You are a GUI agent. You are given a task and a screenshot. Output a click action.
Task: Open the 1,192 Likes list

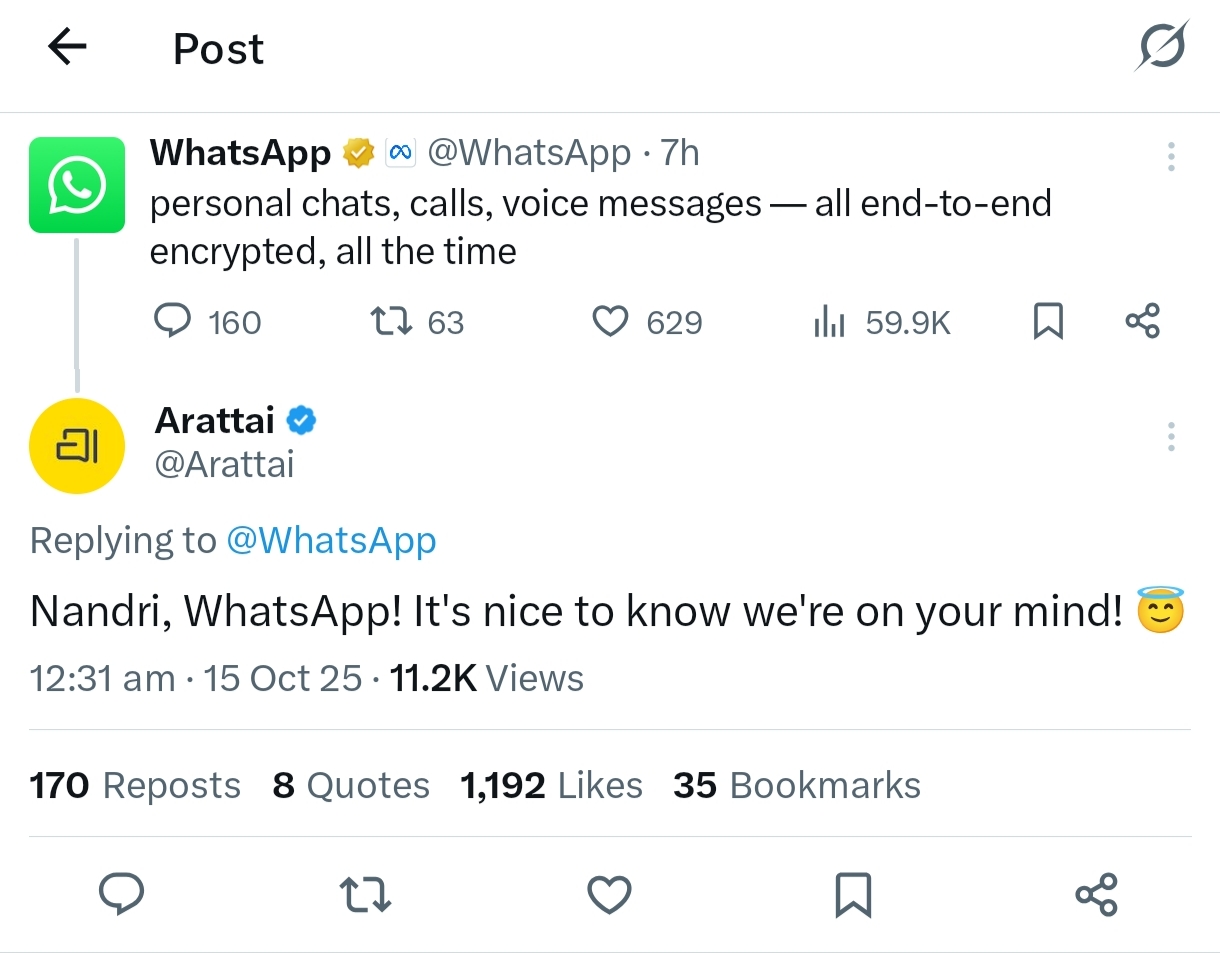point(551,786)
